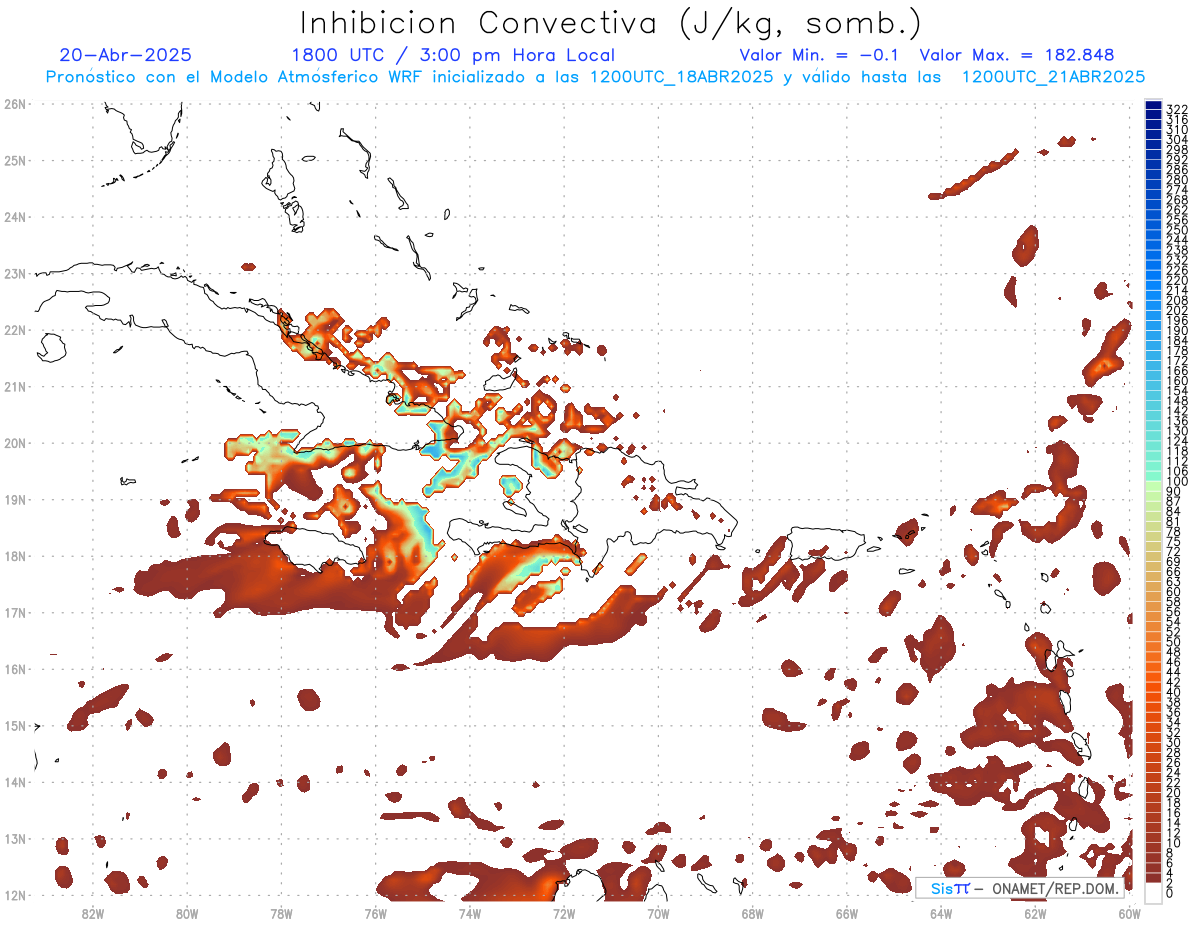The width and height of the screenshot is (1200, 927).
Task: Click the legend value "100"
Action: [1177, 482]
